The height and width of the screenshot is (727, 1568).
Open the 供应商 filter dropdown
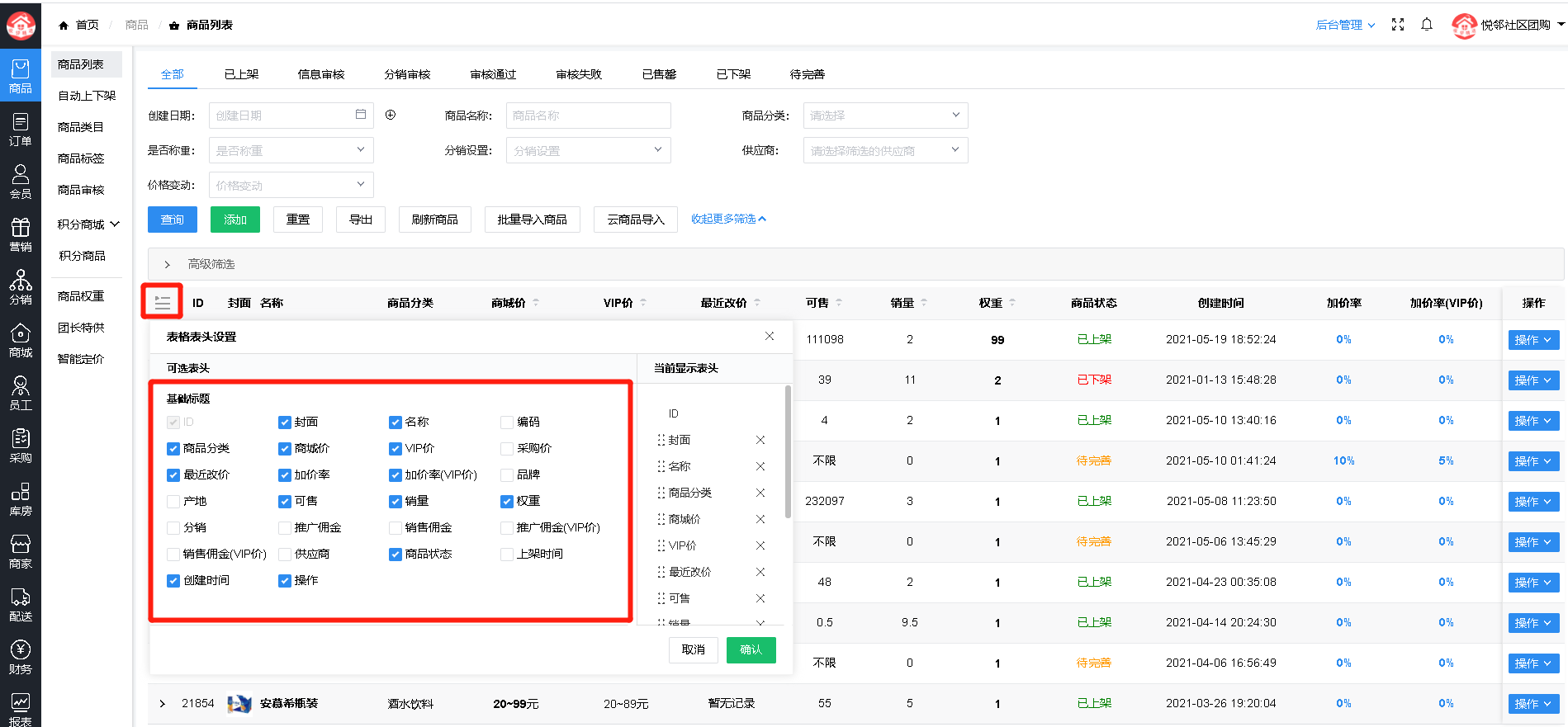tap(885, 150)
